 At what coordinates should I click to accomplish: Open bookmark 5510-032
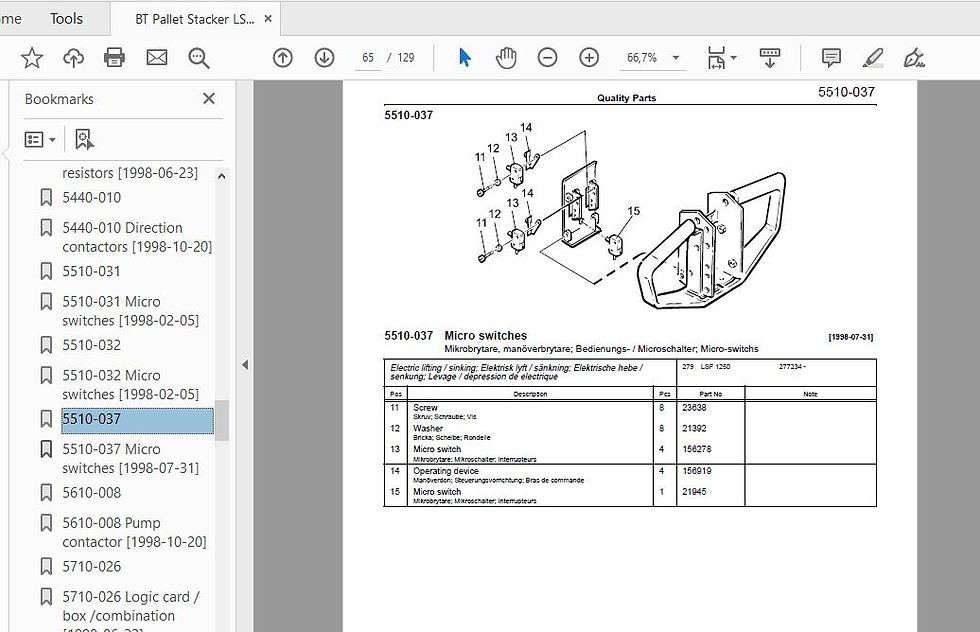(91, 345)
